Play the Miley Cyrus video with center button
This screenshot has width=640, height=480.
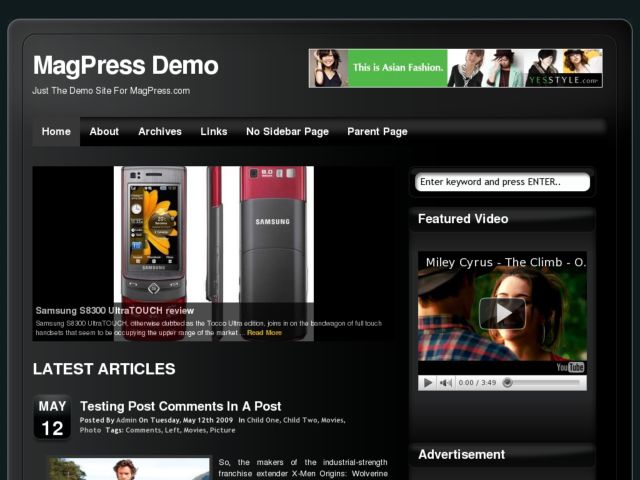click(x=502, y=313)
